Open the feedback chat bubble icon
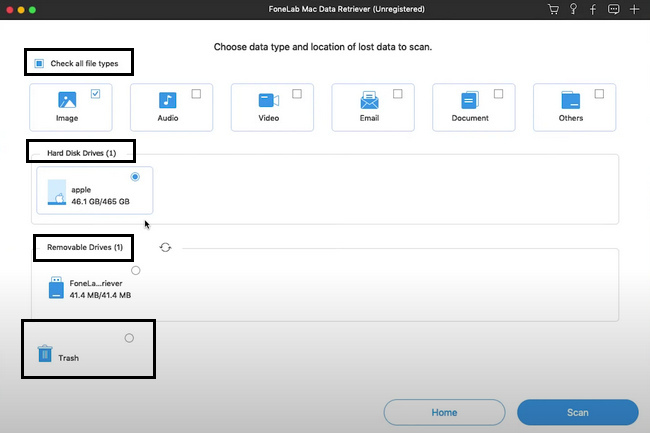 614,9
